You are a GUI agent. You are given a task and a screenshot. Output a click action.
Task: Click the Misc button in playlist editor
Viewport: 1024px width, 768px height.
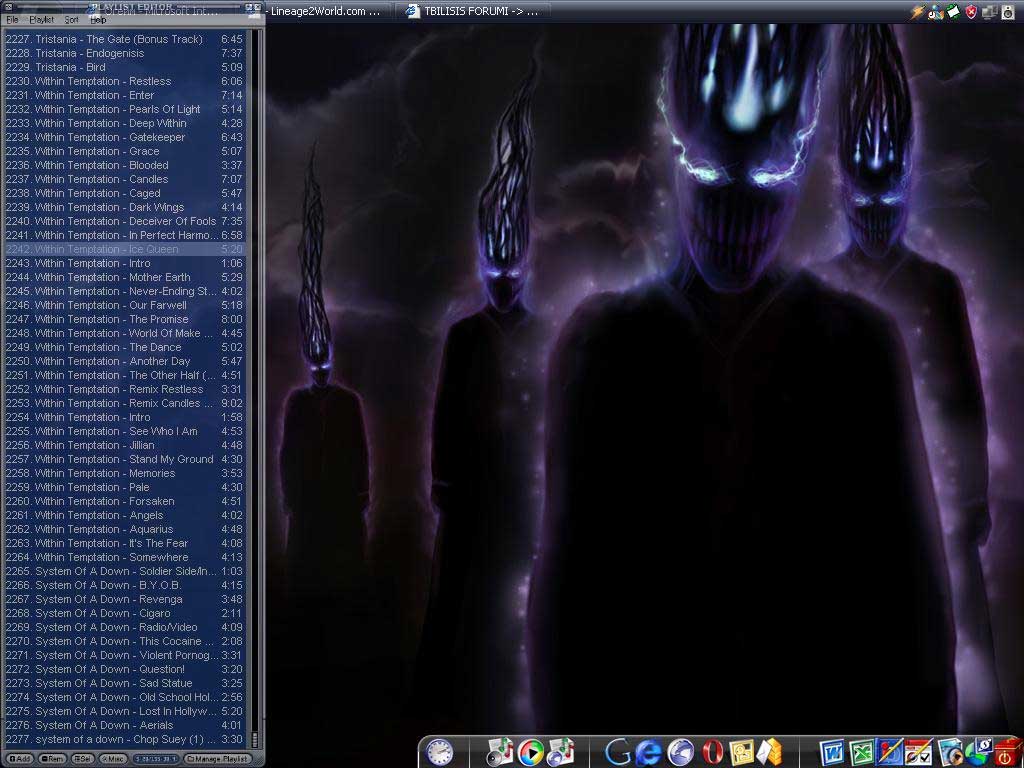pos(114,759)
